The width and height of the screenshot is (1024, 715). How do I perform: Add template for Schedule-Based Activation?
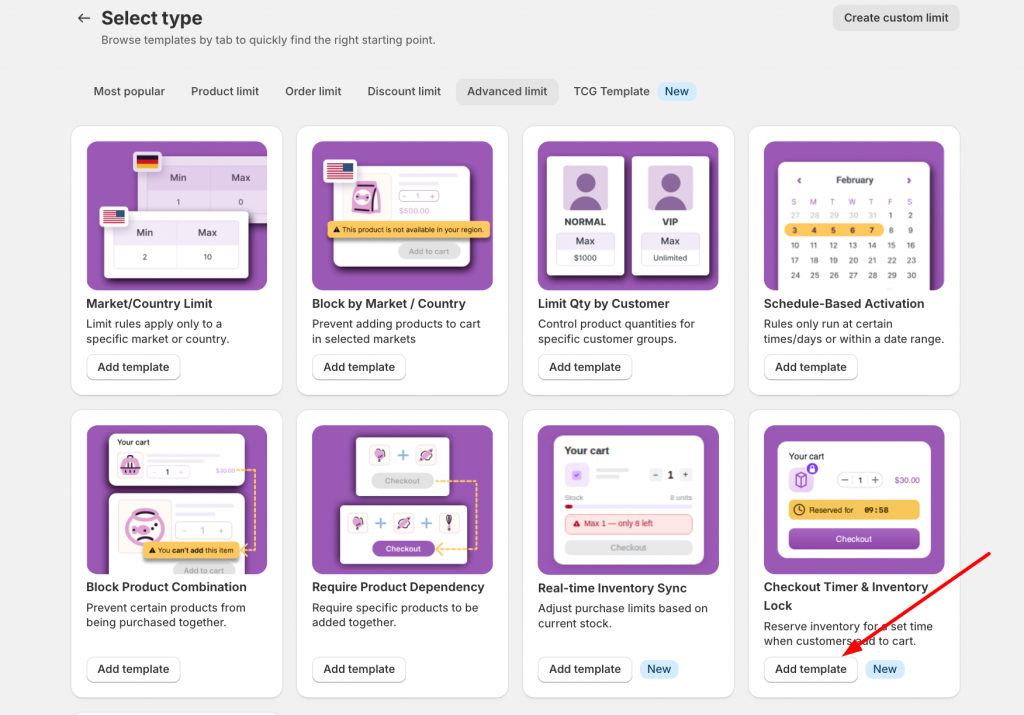[810, 367]
